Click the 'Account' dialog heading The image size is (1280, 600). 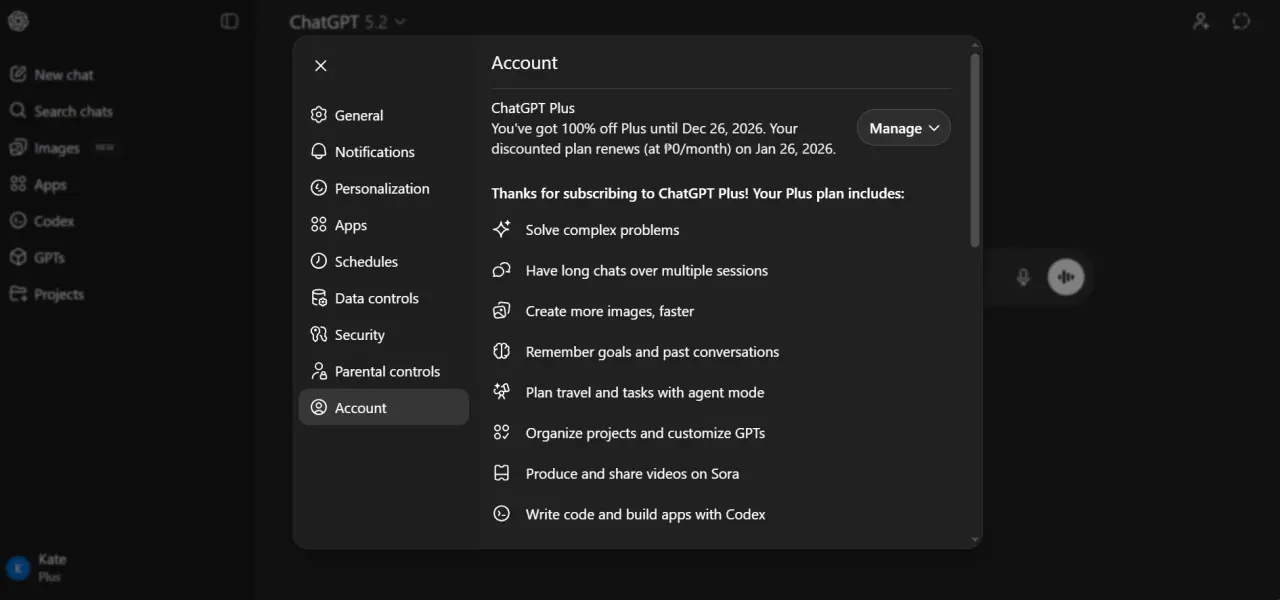point(524,63)
